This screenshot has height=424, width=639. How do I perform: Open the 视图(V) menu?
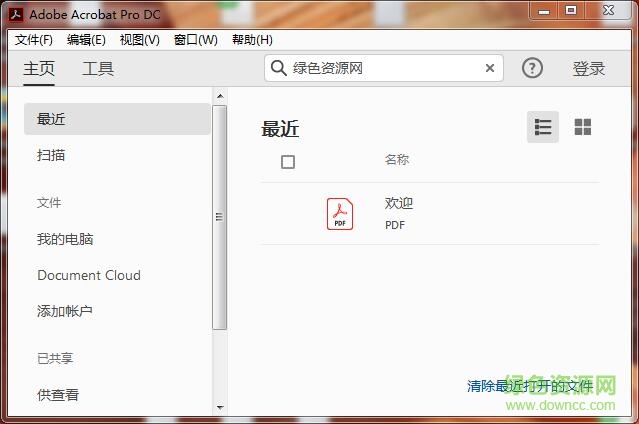coord(139,40)
